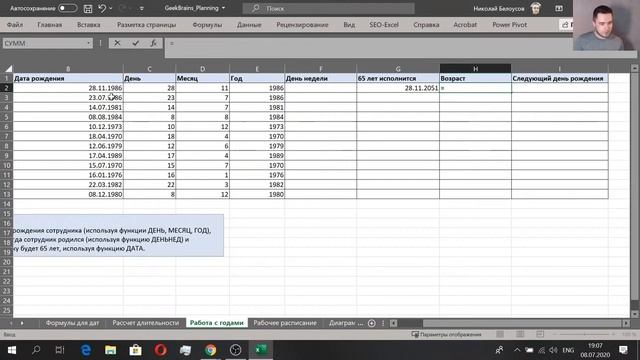Open ribbon display options icon
The width and height of the screenshot is (640, 360).
coord(559,8)
